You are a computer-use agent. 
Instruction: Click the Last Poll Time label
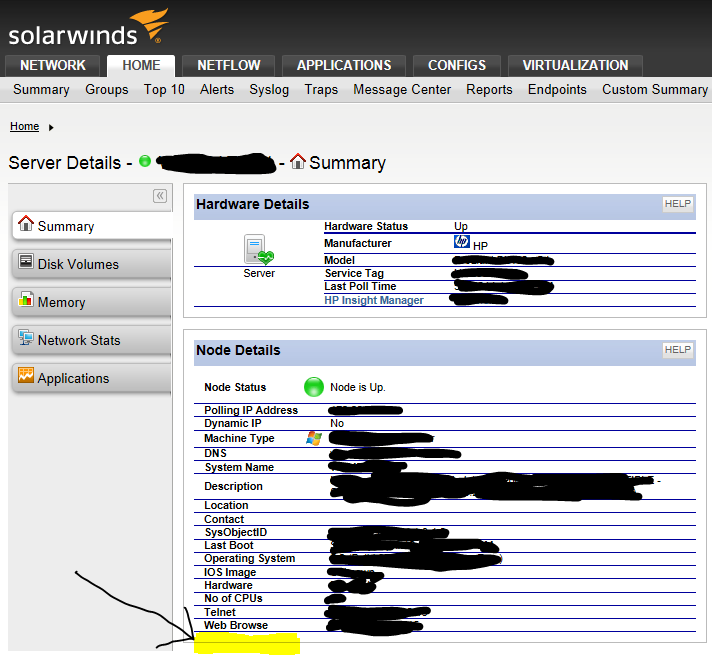click(360, 287)
